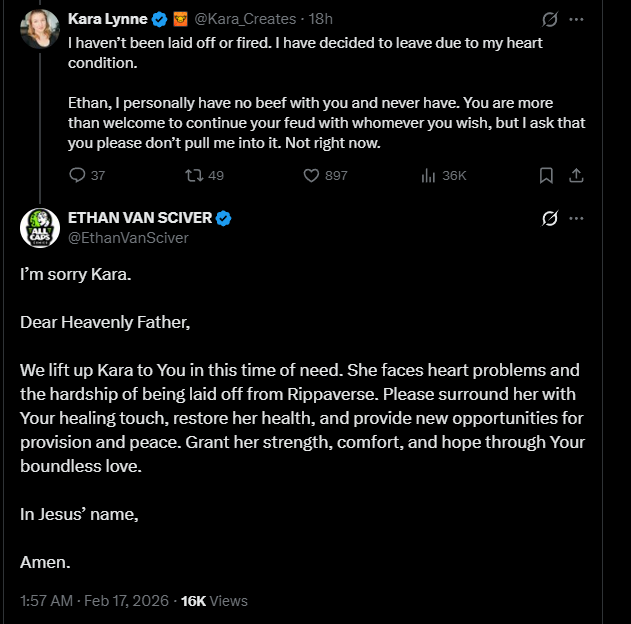Repost Kara Lynne's post
The width and height of the screenshot is (631, 624).
[x=194, y=175]
